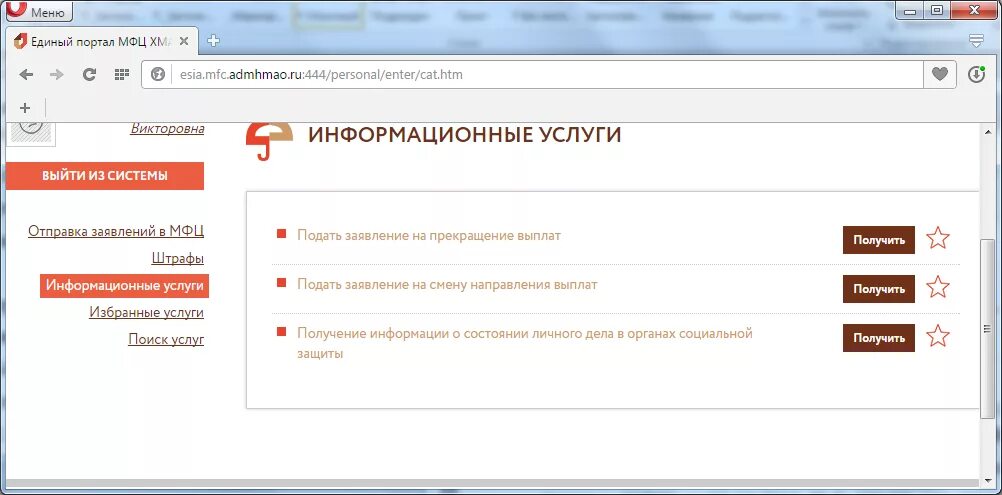Open Speed Dial grid icon

121,75
